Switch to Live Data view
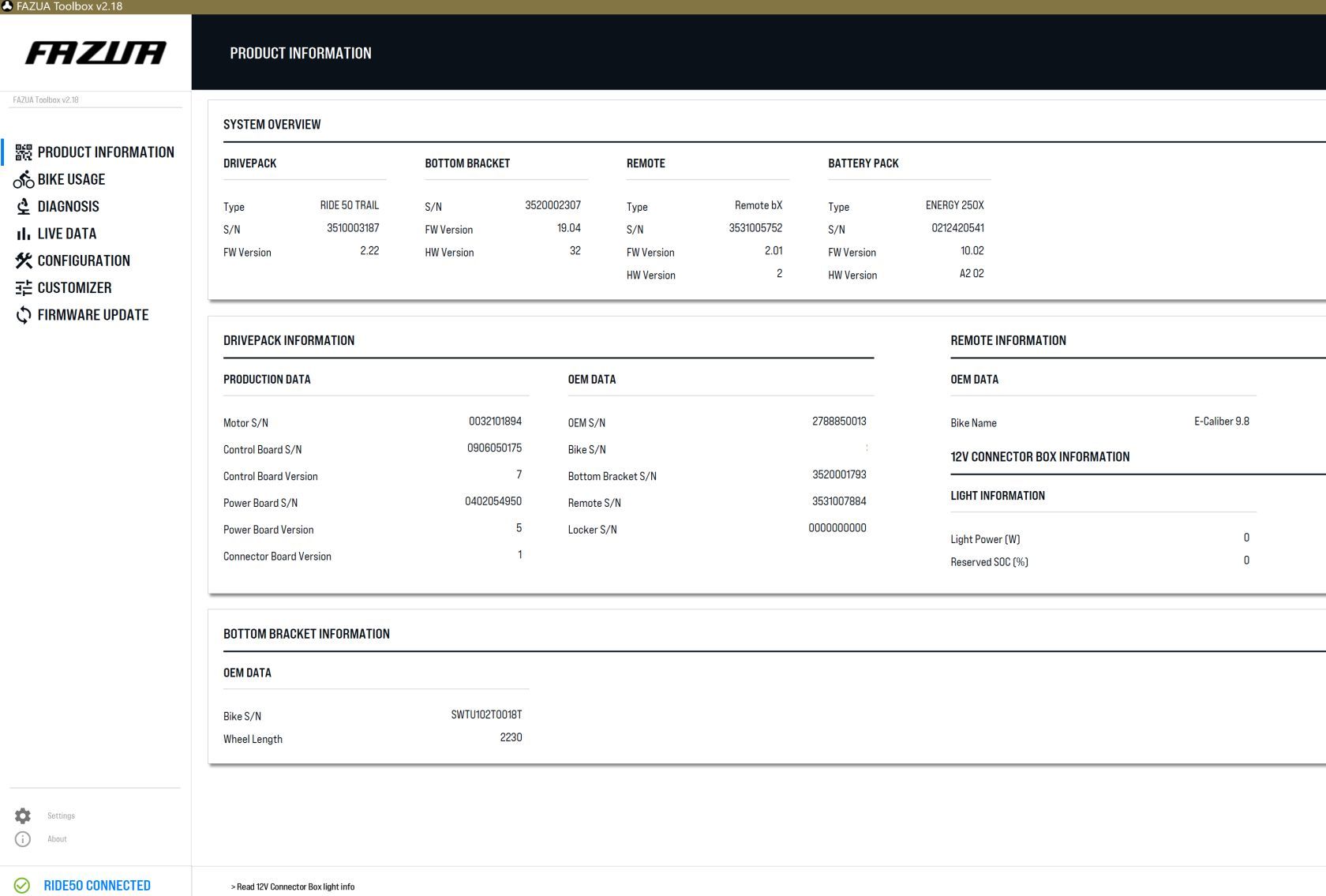 click(x=67, y=234)
